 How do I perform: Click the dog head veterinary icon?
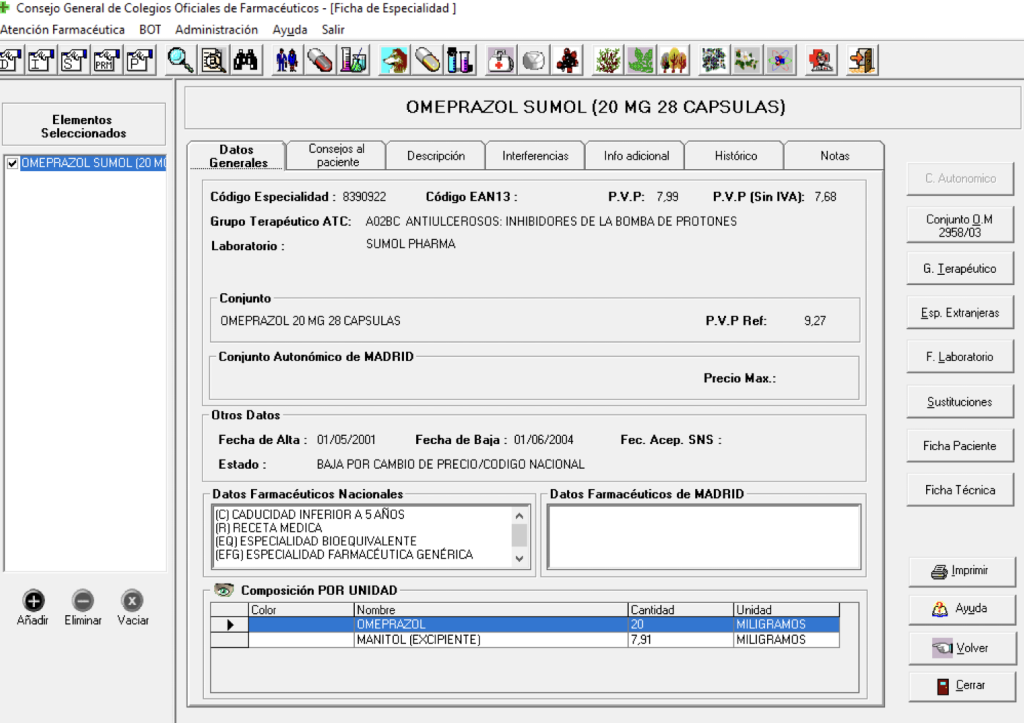coord(395,61)
